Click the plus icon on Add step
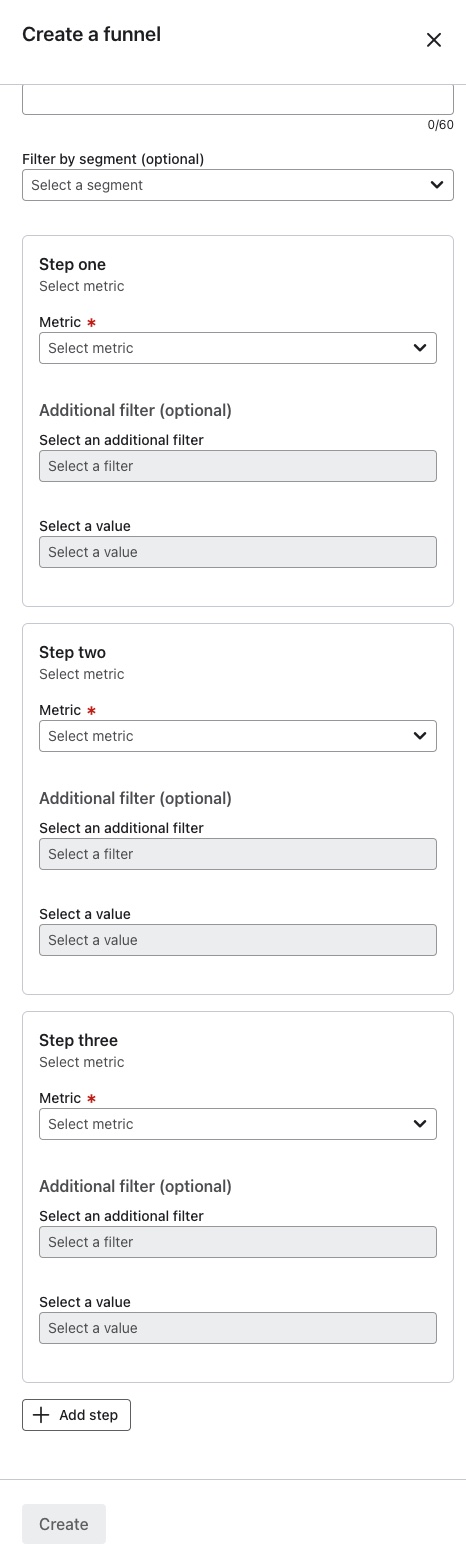Viewport: 466px width, 1544px height. click(x=41, y=1415)
